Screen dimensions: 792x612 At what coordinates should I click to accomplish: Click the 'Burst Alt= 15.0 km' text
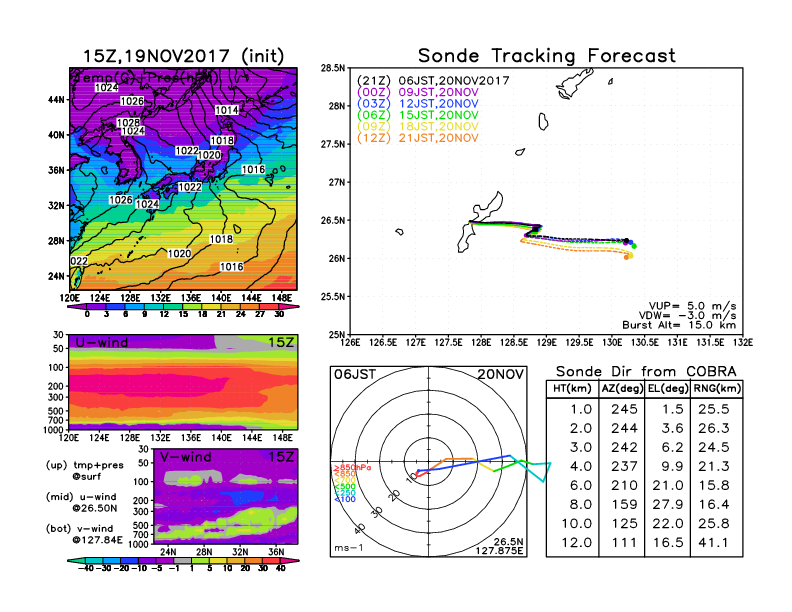coord(679,325)
